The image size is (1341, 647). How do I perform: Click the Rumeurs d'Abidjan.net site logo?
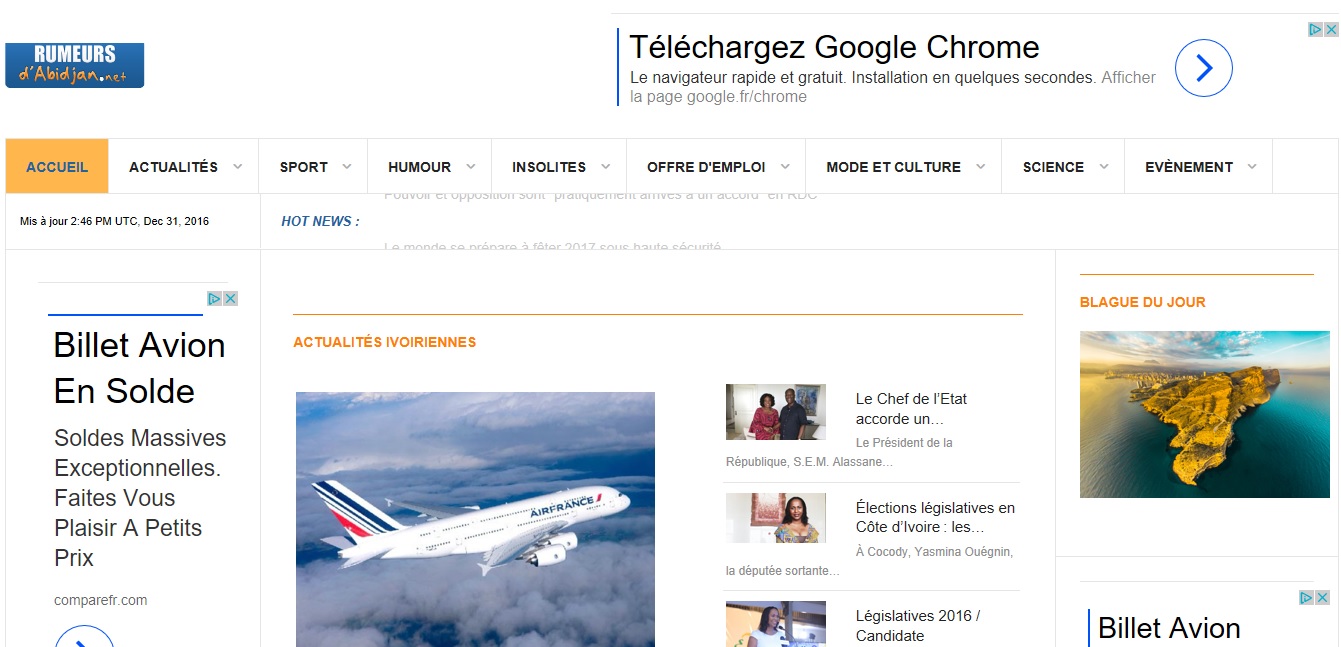pyautogui.click(x=75, y=65)
